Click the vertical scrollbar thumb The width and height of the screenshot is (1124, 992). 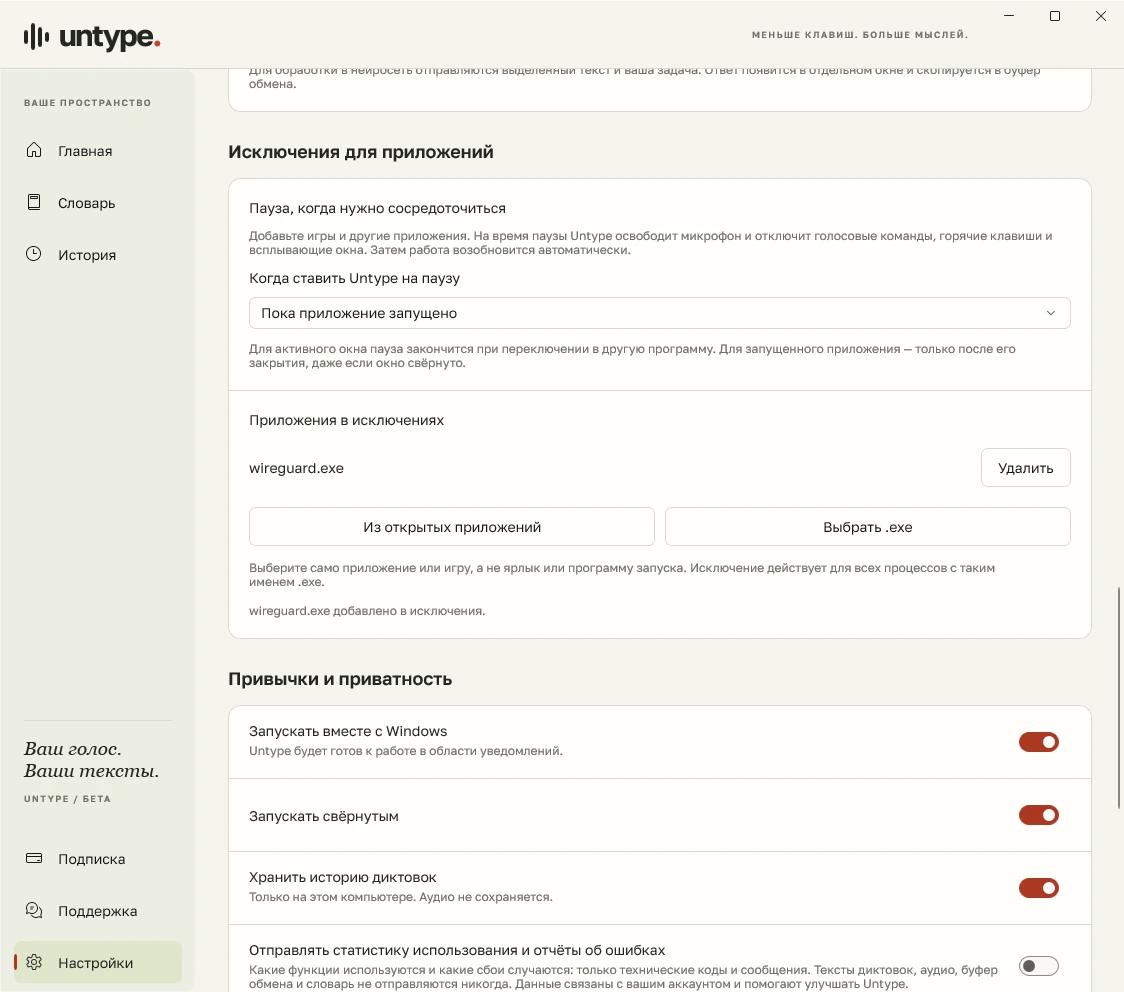1119,697
